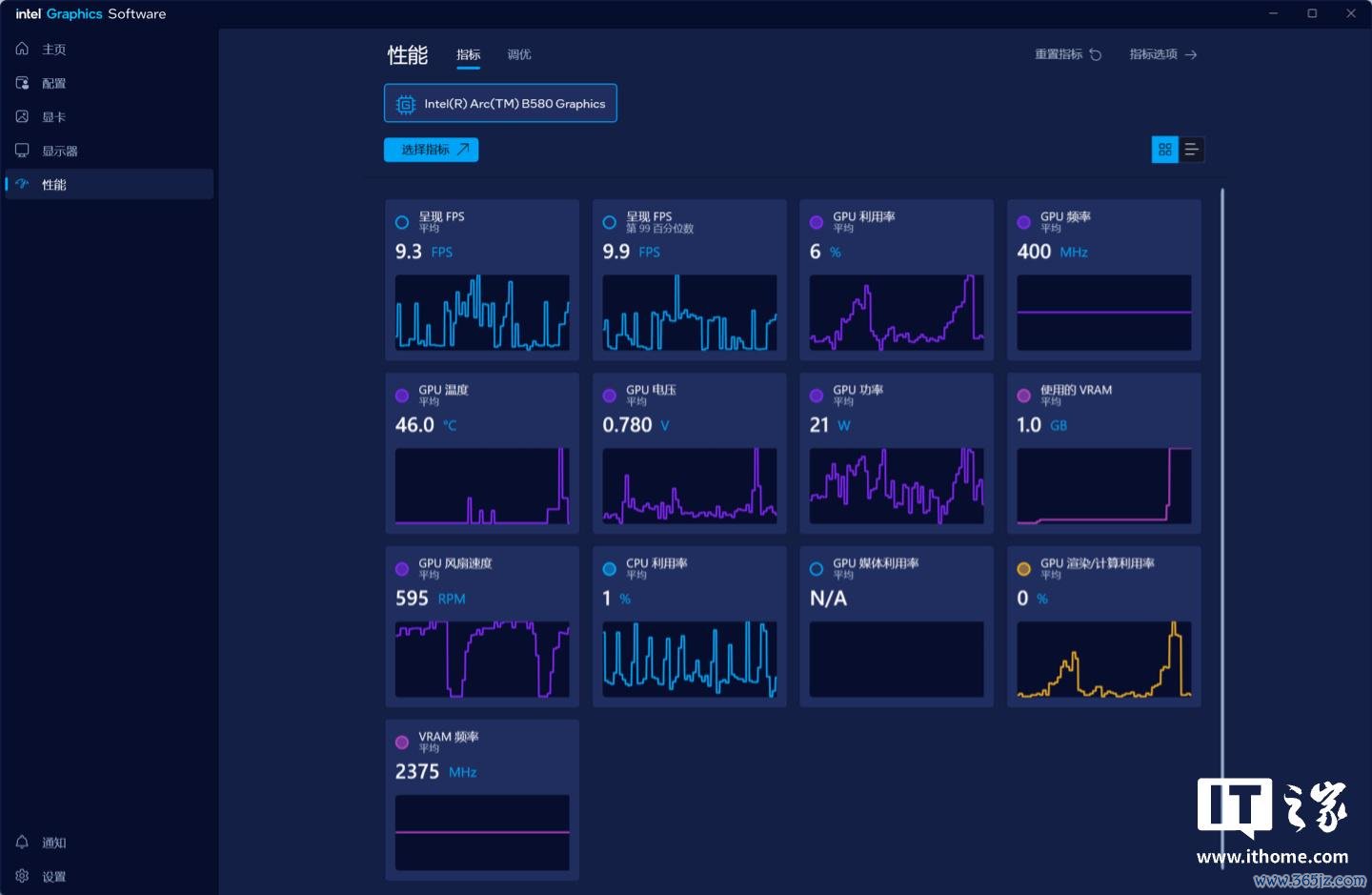Click the GPU chip icon on device button
The width and height of the screenshot is (1372, 895).
[405, 104]
